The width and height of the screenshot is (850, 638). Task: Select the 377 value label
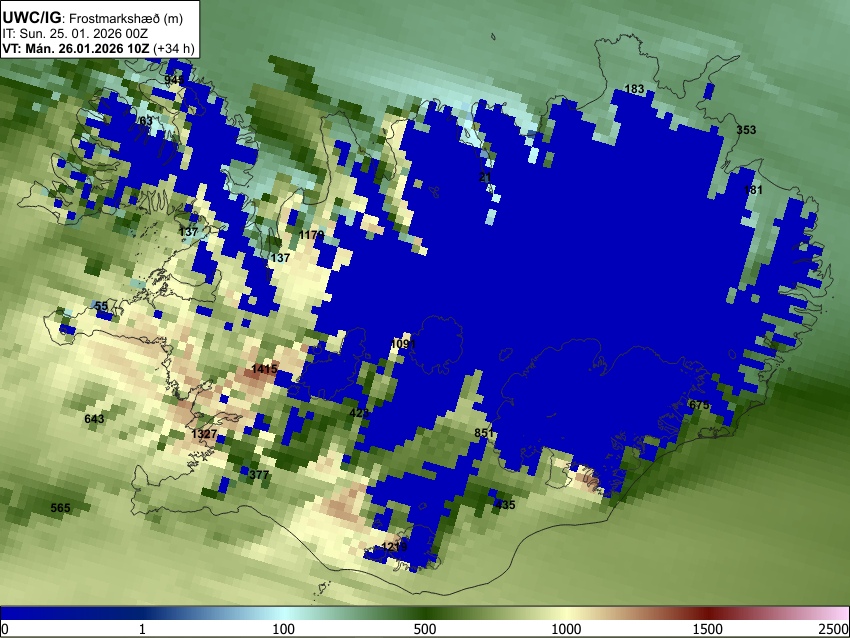[x=259, y=474]
